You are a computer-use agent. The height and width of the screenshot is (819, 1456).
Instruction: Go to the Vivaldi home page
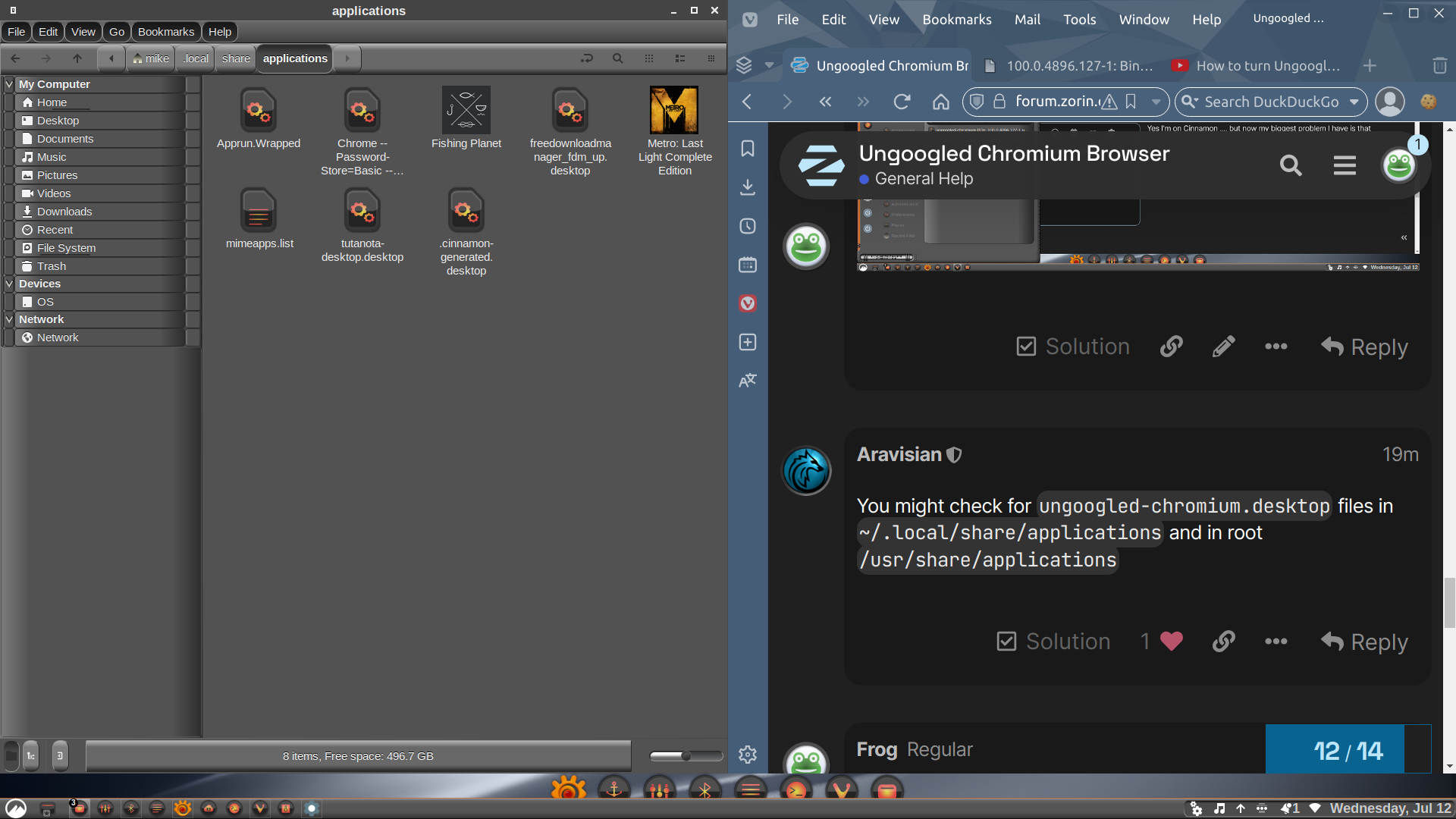(941, 102)
